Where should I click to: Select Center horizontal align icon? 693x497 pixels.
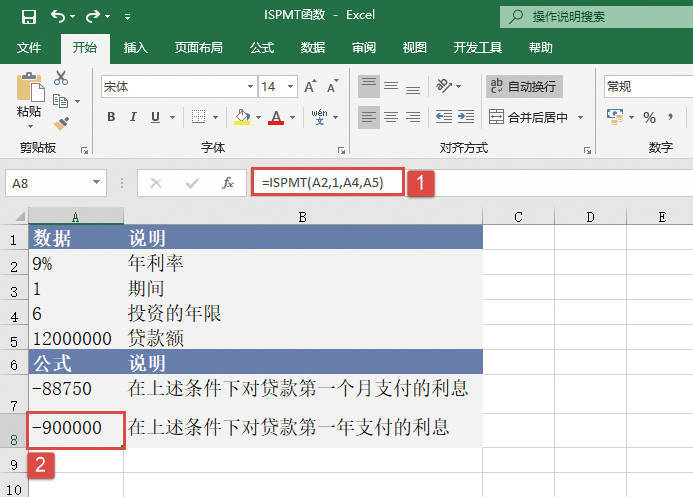(x=391, y=117)
